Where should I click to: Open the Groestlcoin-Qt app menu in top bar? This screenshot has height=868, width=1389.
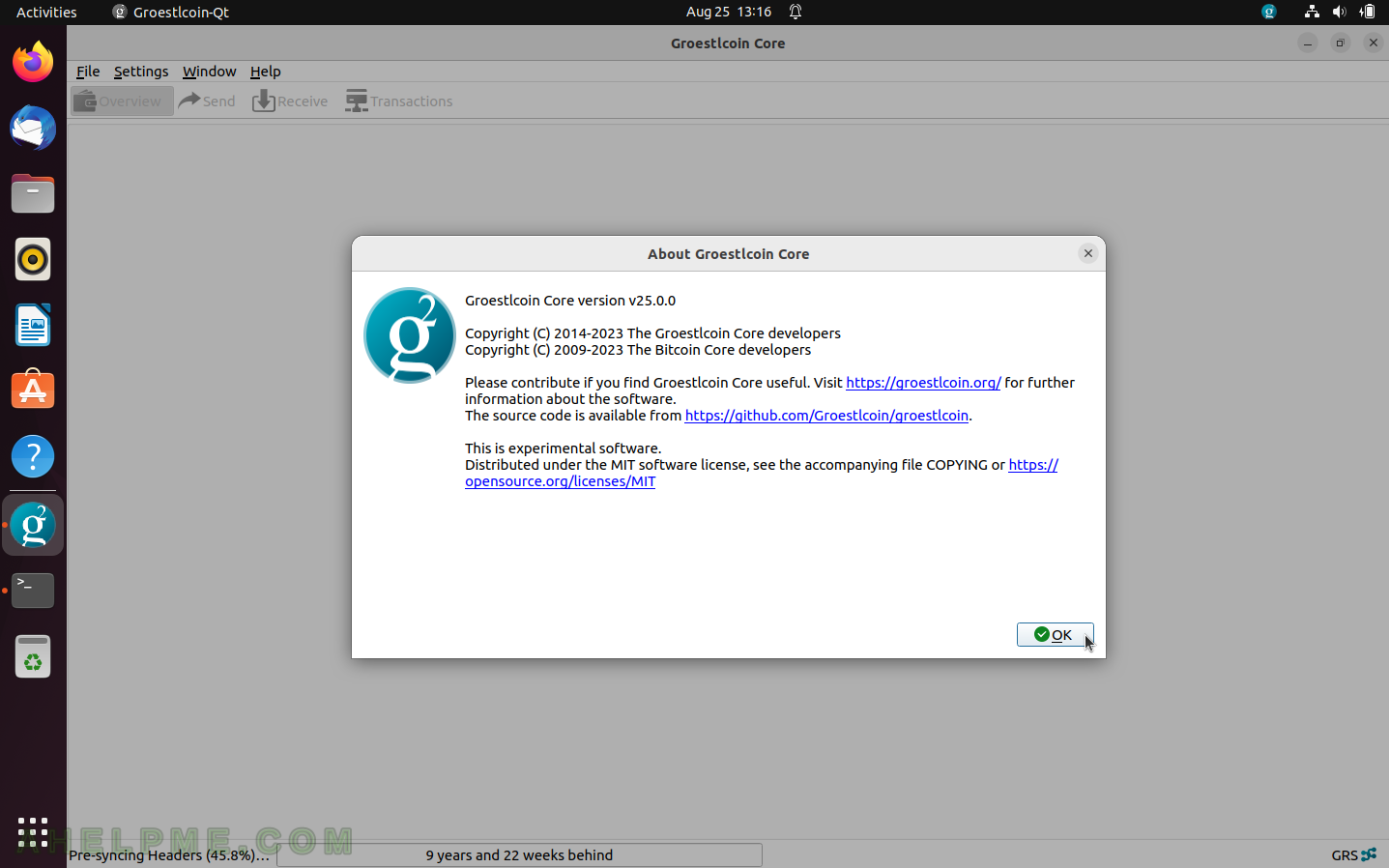coord(171,13)
